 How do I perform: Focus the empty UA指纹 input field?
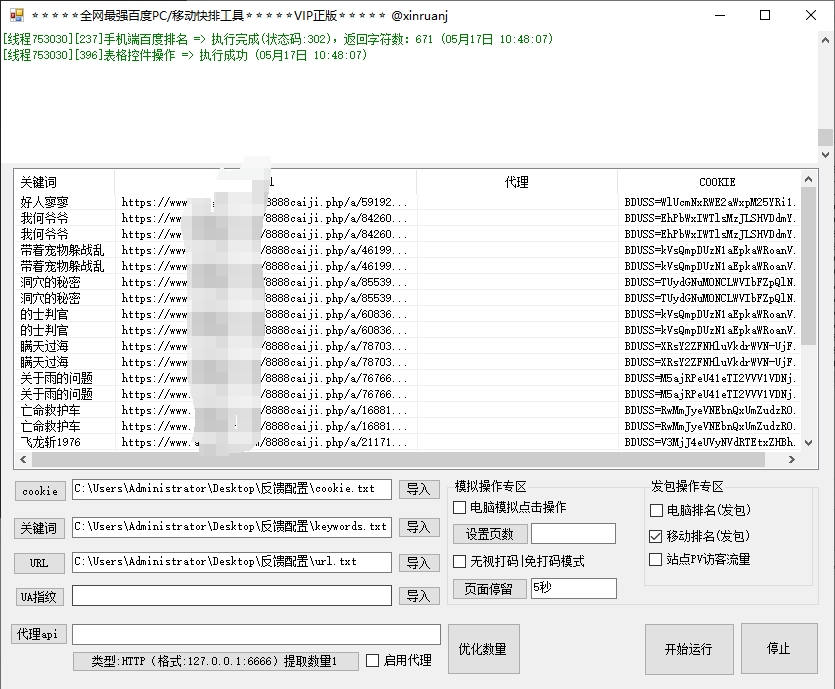tap(232, 595)
